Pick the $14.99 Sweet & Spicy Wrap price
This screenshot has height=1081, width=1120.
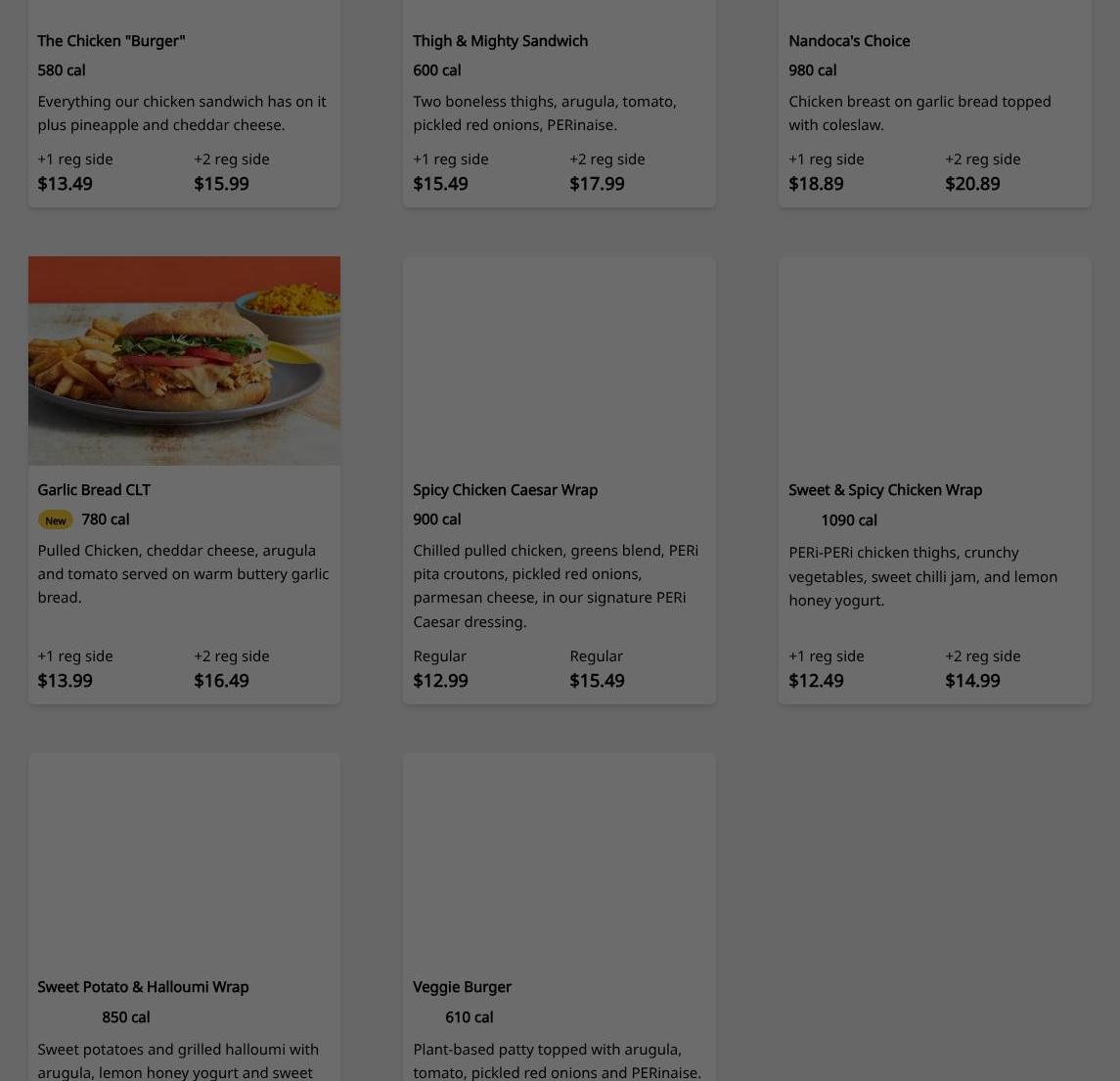973,680
